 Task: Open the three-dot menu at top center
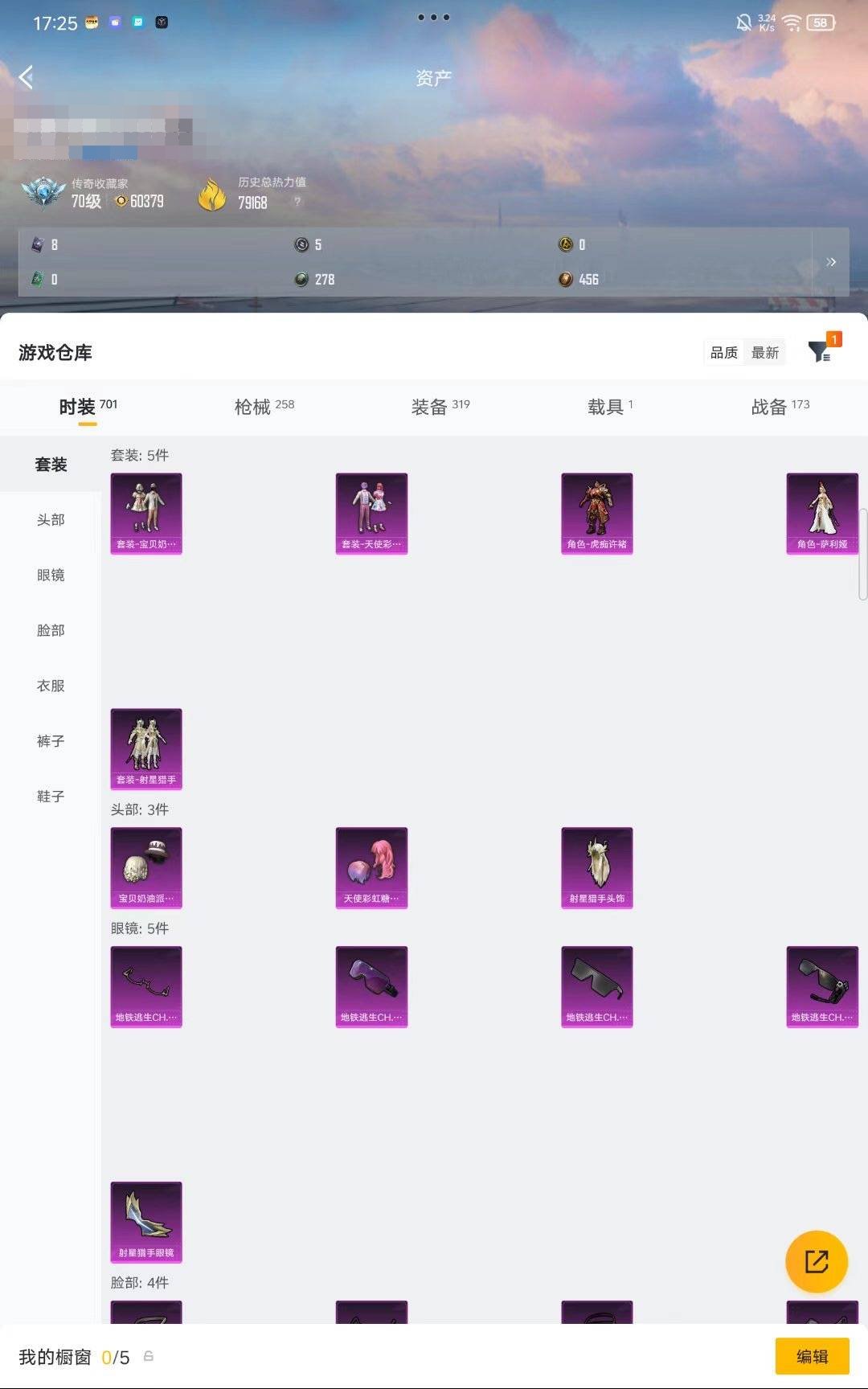tap(433, 17)
